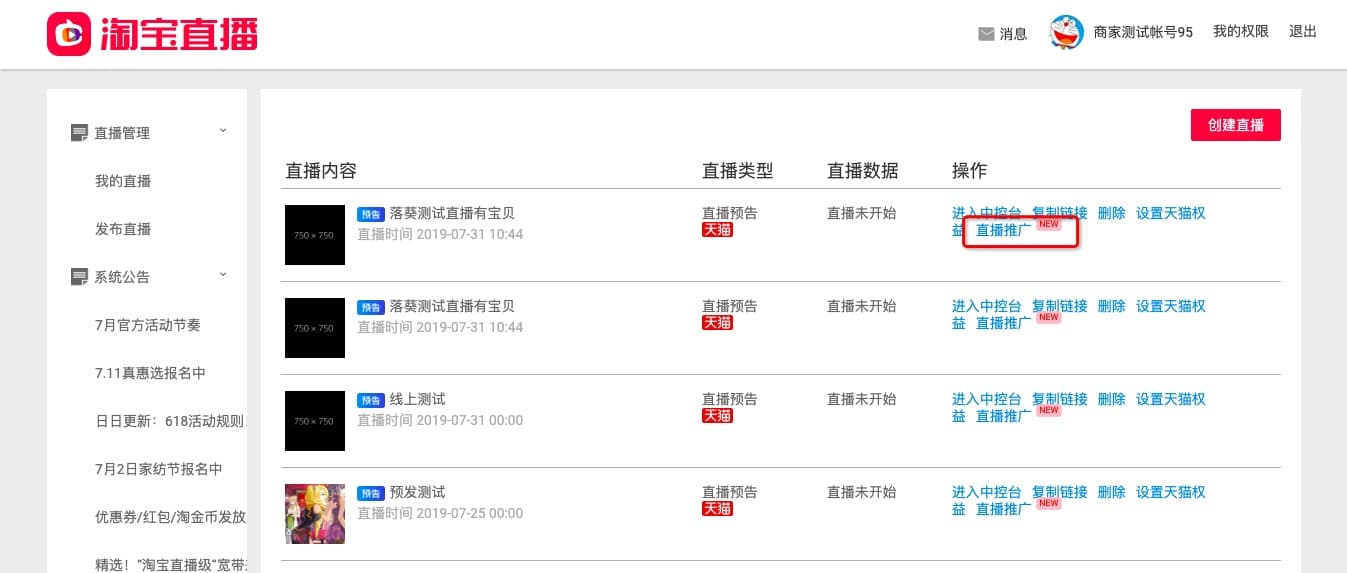Click the highlighted 直播推广 link
1347x573 pixels.
1003,230
